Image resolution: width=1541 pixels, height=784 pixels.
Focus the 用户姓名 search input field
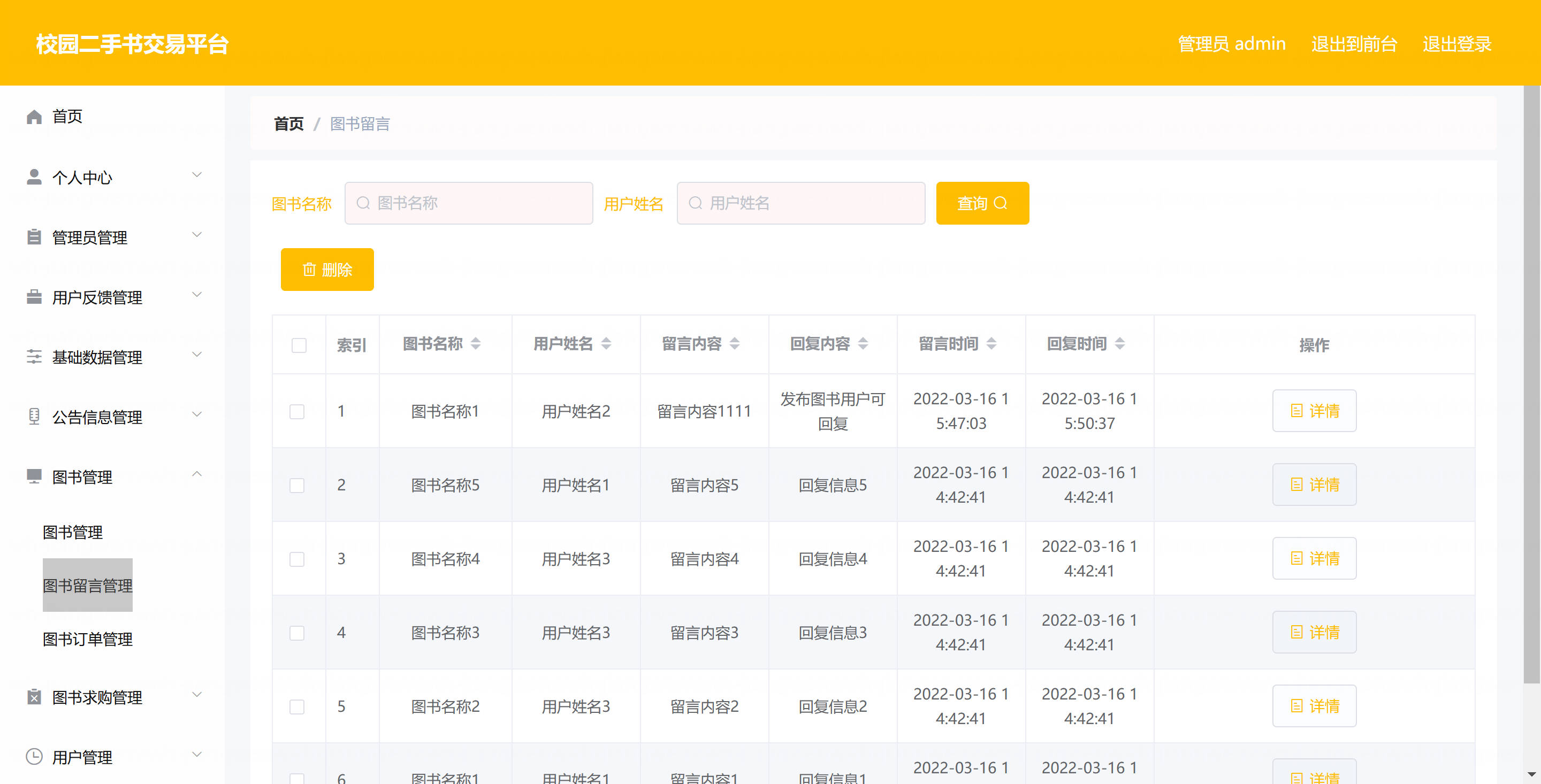click(x=800, y=203)
